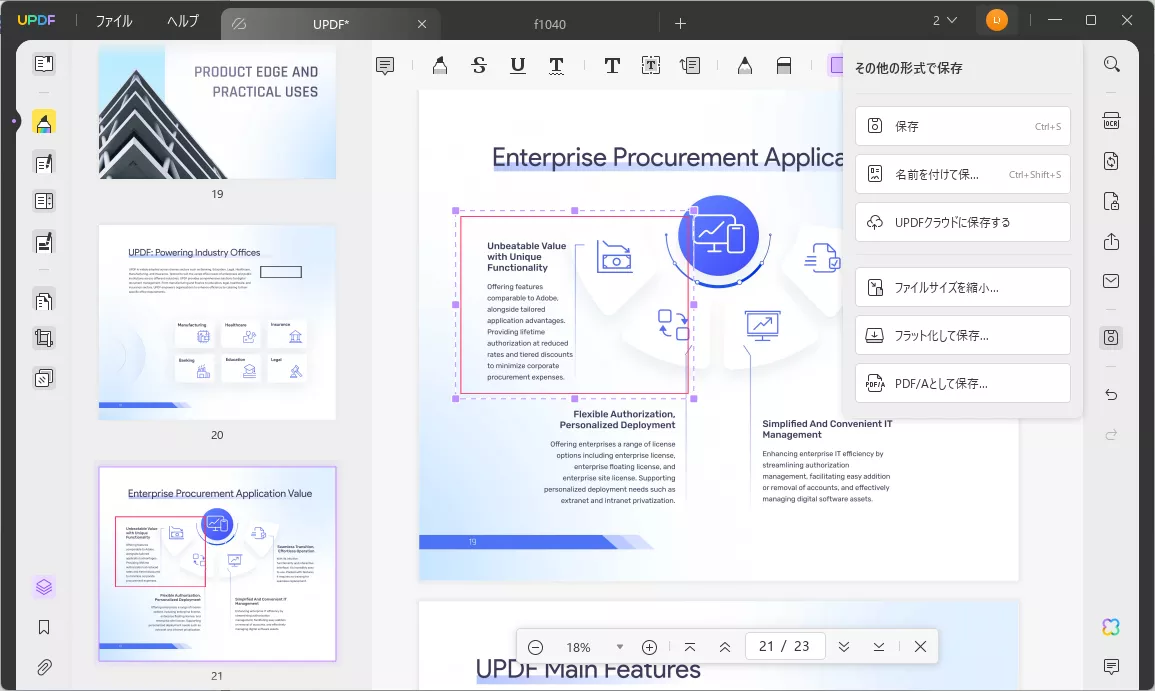Choose フラット化して保存 option
Image resolution: width=1155 pixels, height=691 pixels.
pos(963,335)
